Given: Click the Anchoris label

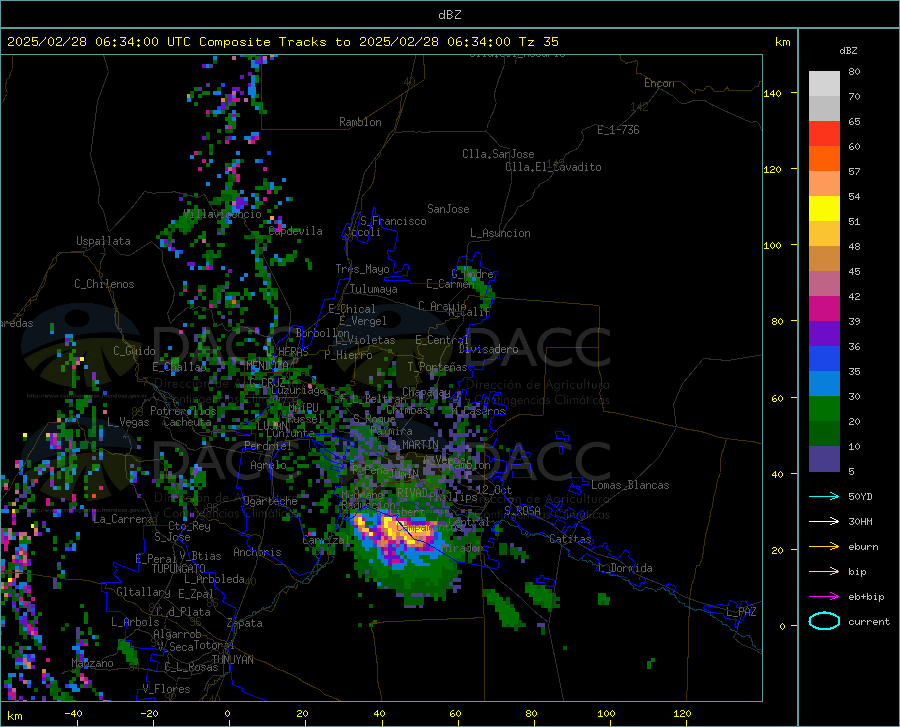Looking at the screenshot, I should 257,552.
